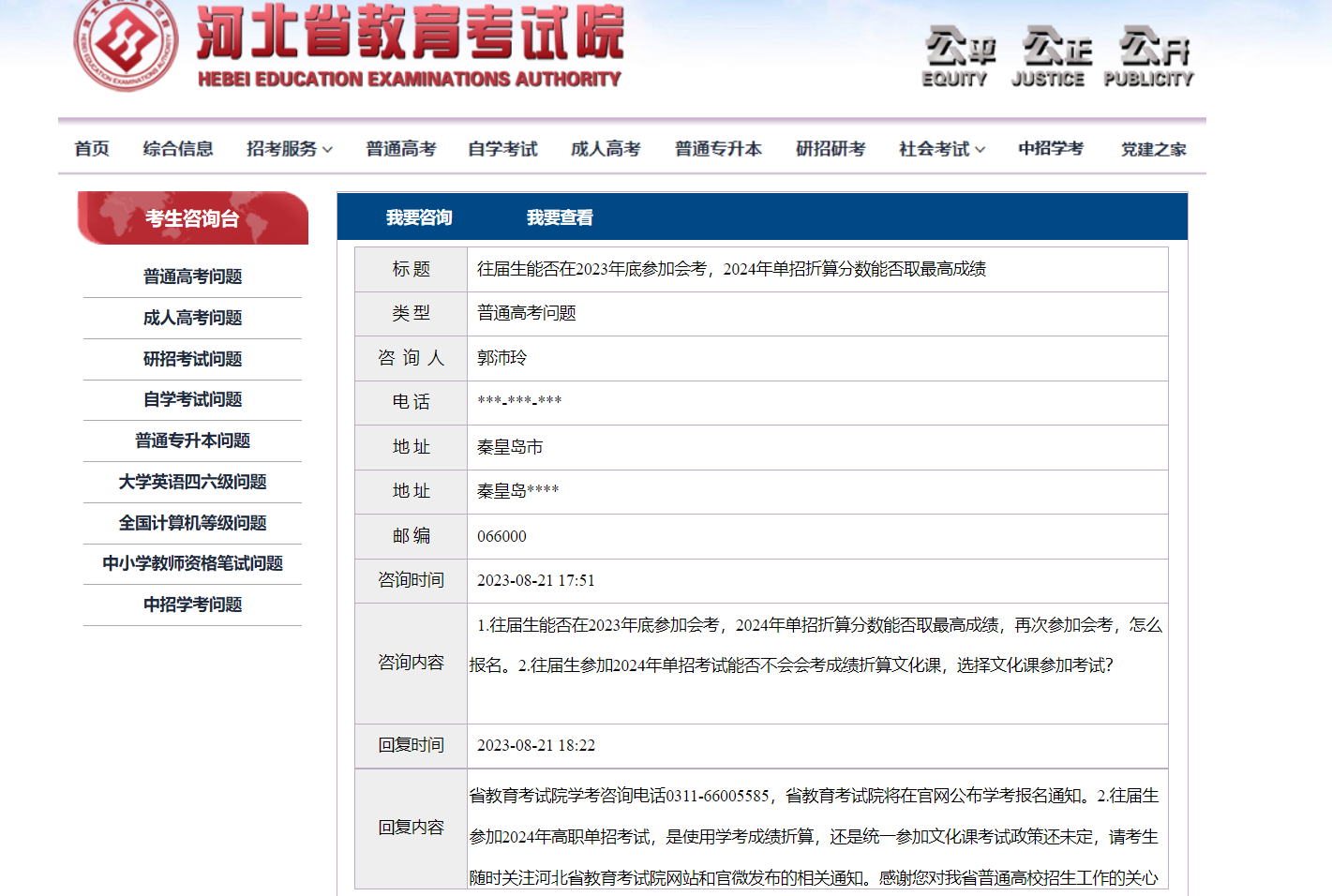1332x896 pixels.
Task: Open the 普通高考 menu item
Action: click(401, 149)
